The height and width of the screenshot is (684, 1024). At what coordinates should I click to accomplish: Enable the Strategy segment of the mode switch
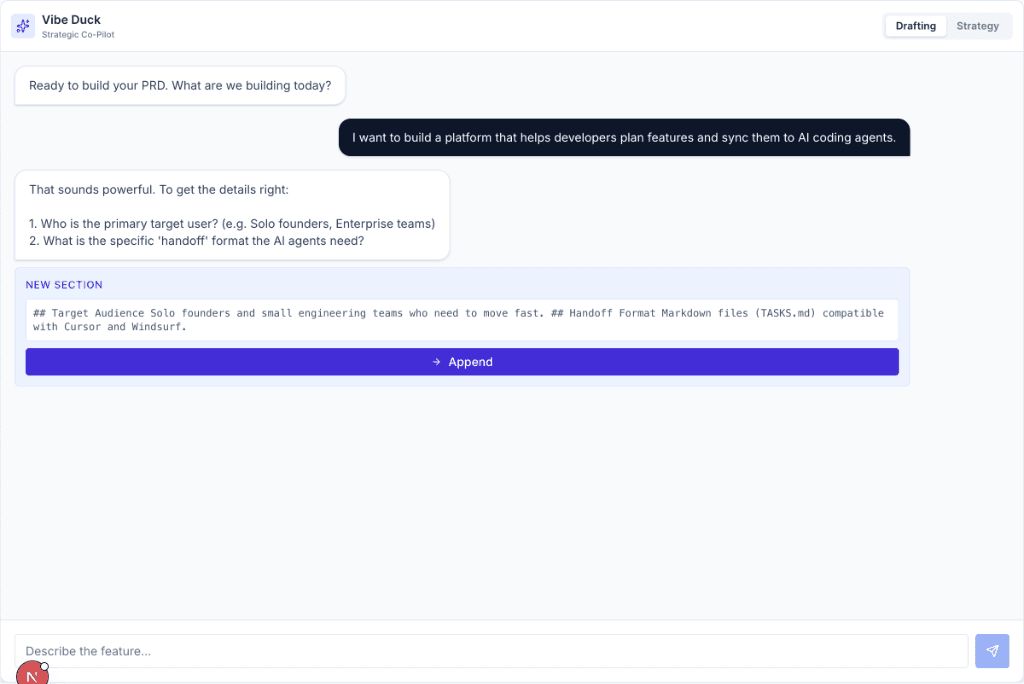(x=978, y=26)
